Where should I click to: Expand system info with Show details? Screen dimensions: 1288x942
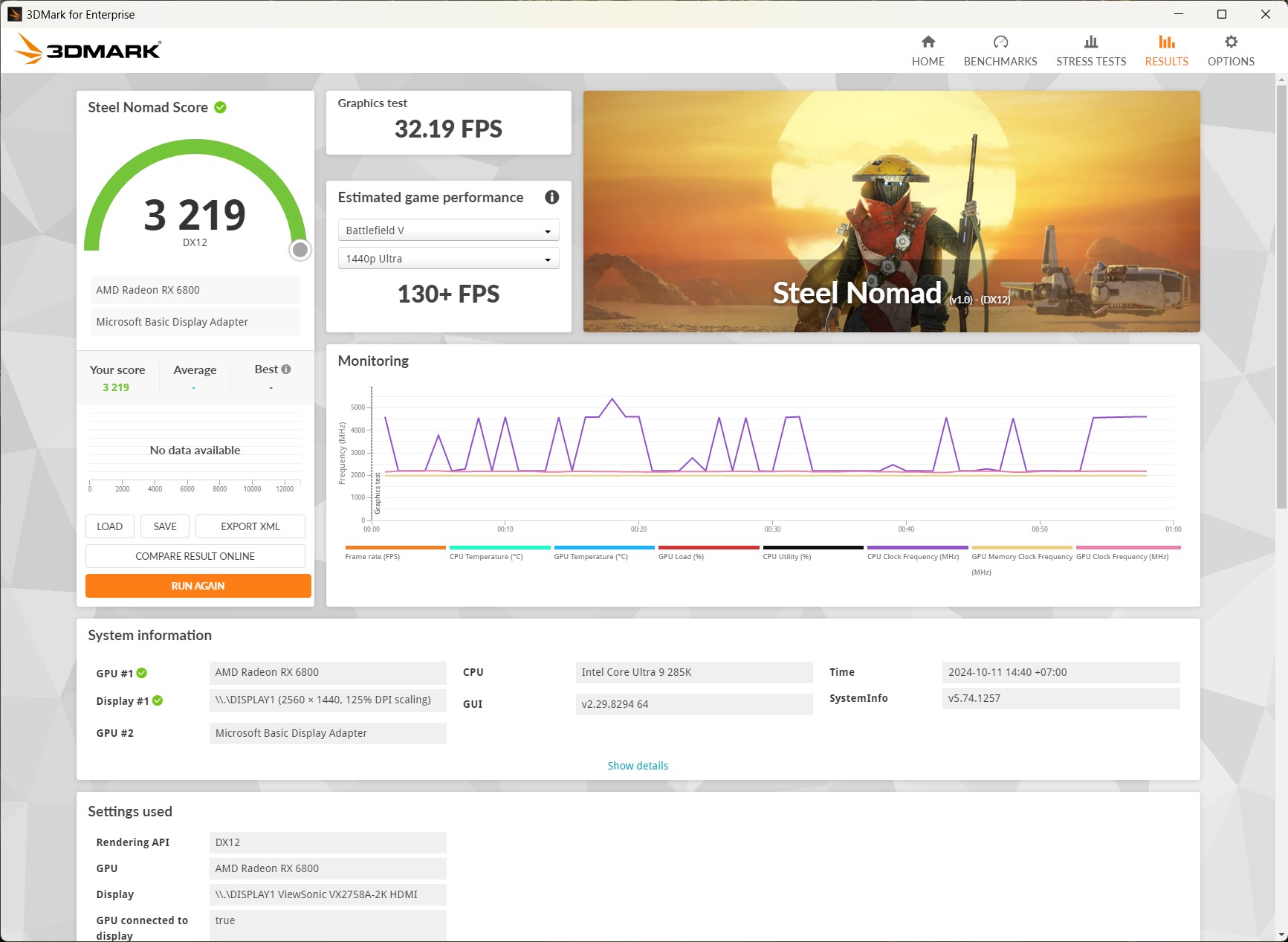tap(637, 766)
